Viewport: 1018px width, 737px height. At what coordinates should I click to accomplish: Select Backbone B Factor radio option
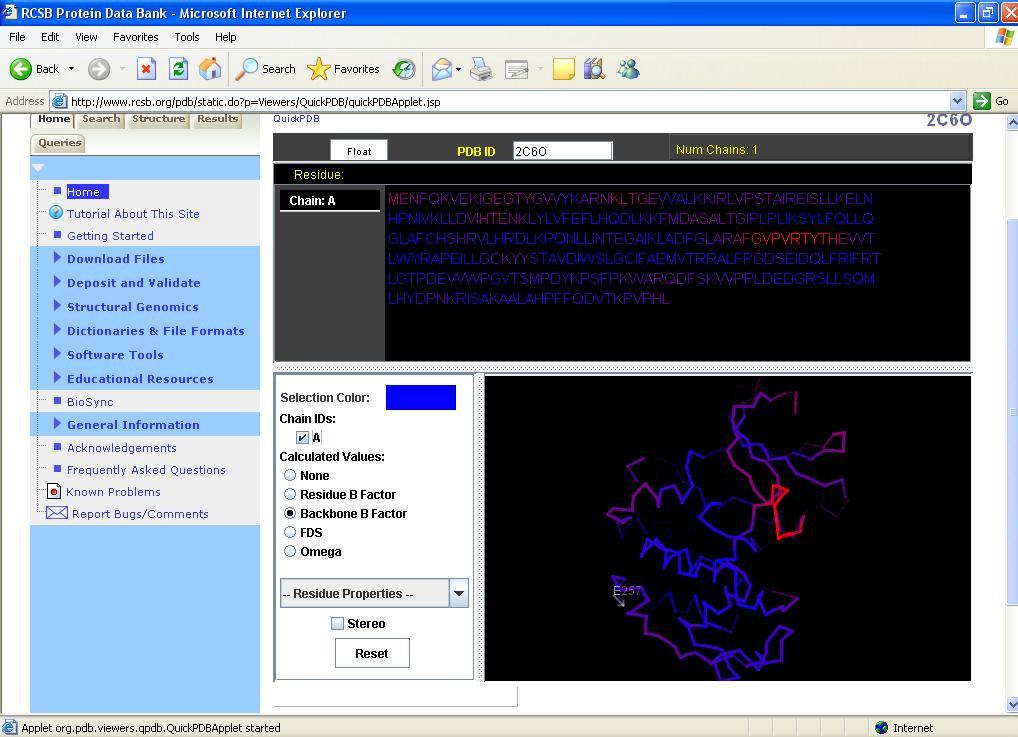coord(290,513)
